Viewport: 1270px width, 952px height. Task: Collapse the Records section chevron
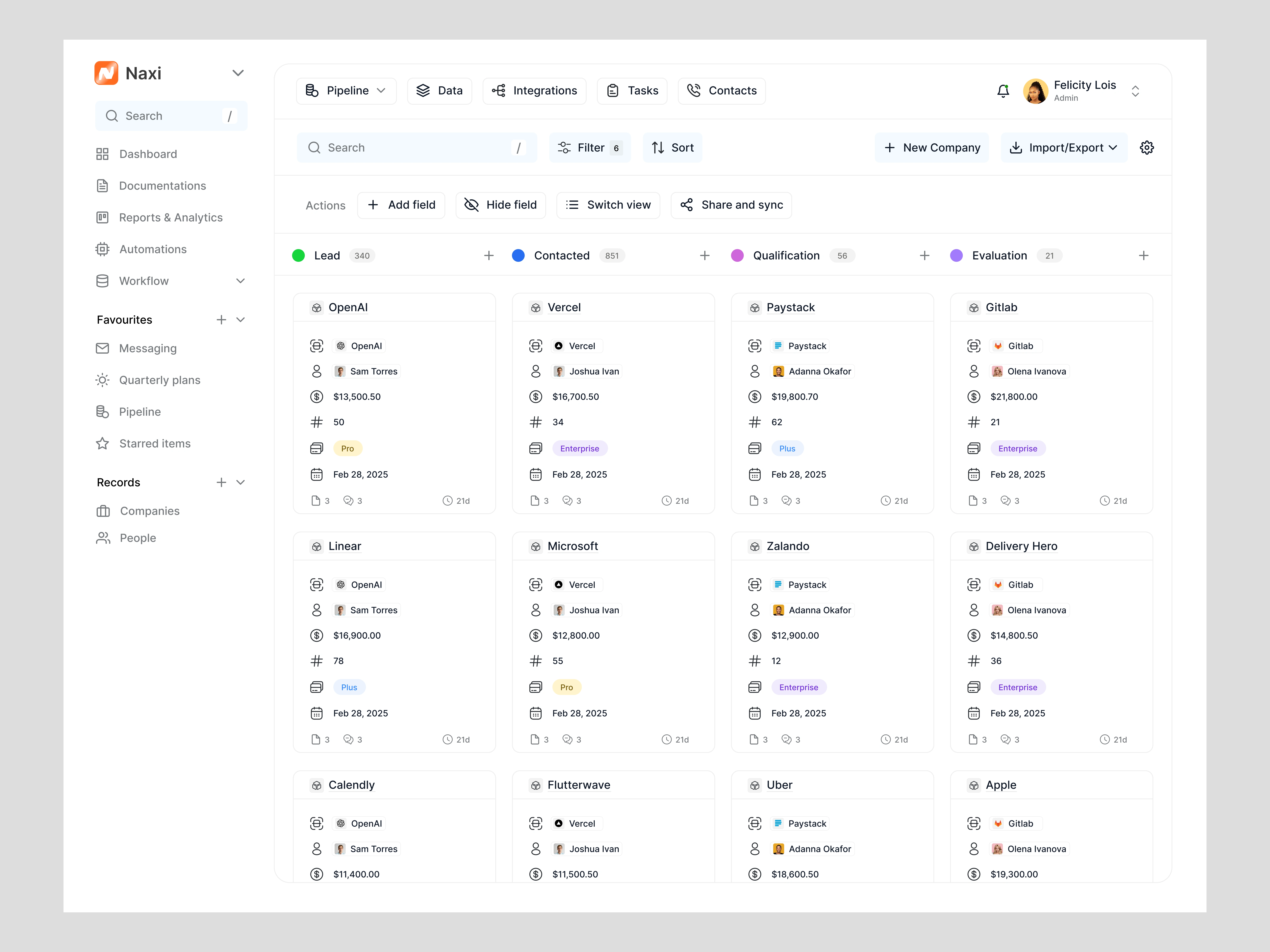coord(241,482)
